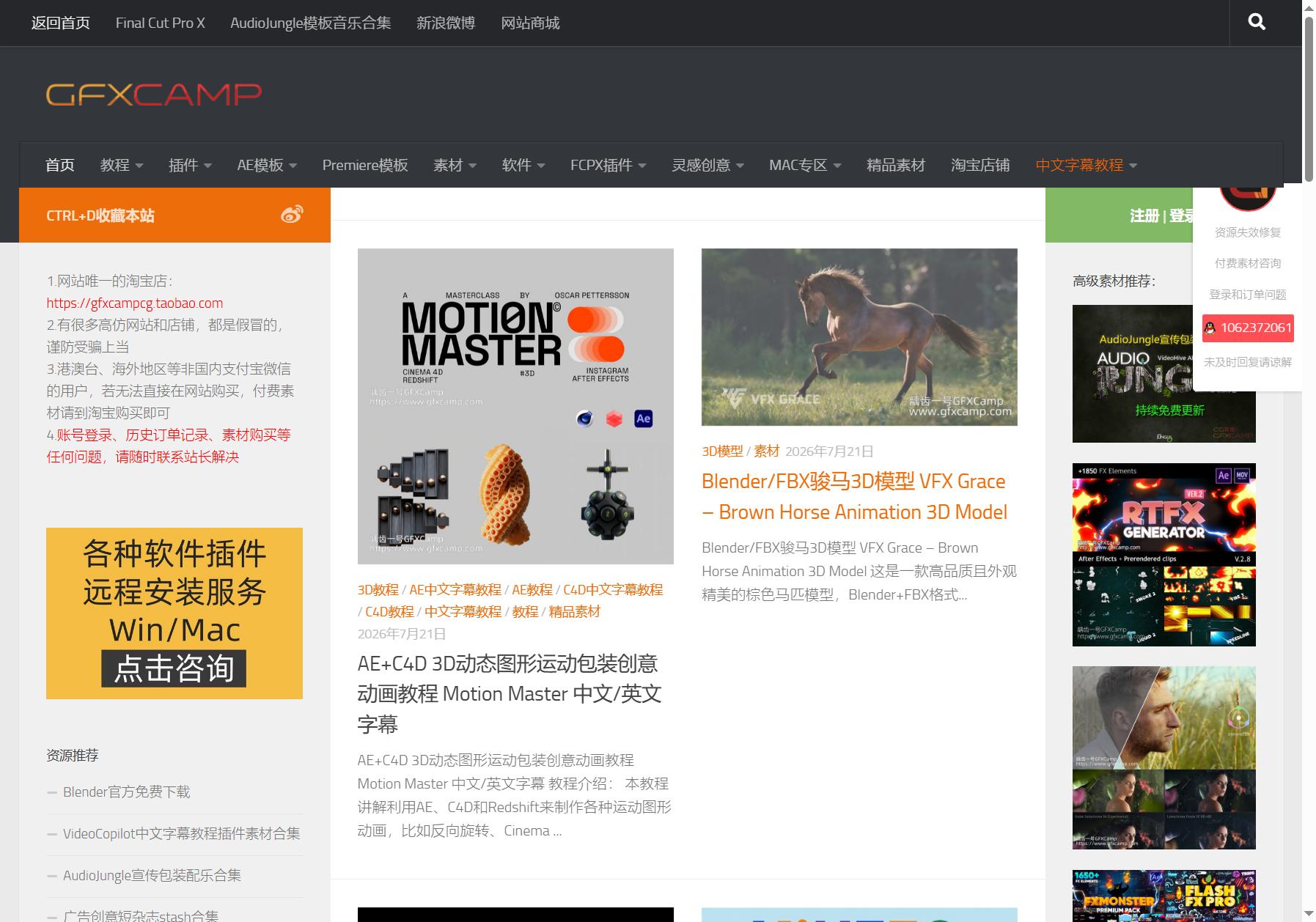
Task: Open the search magnifier icon
Action: click(x=1257, y=23)
